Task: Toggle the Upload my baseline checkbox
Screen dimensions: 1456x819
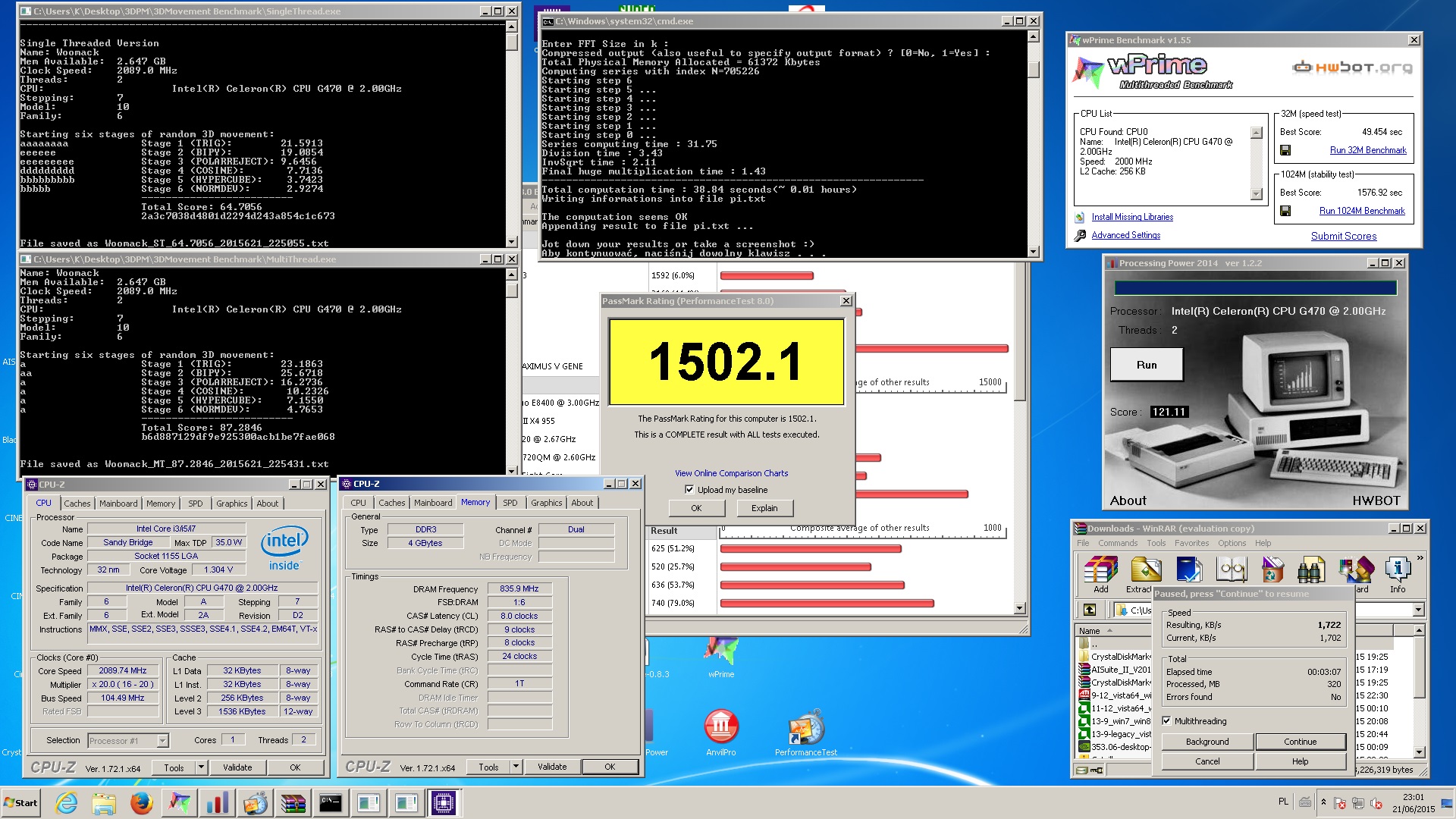Action: click(689, 490)
